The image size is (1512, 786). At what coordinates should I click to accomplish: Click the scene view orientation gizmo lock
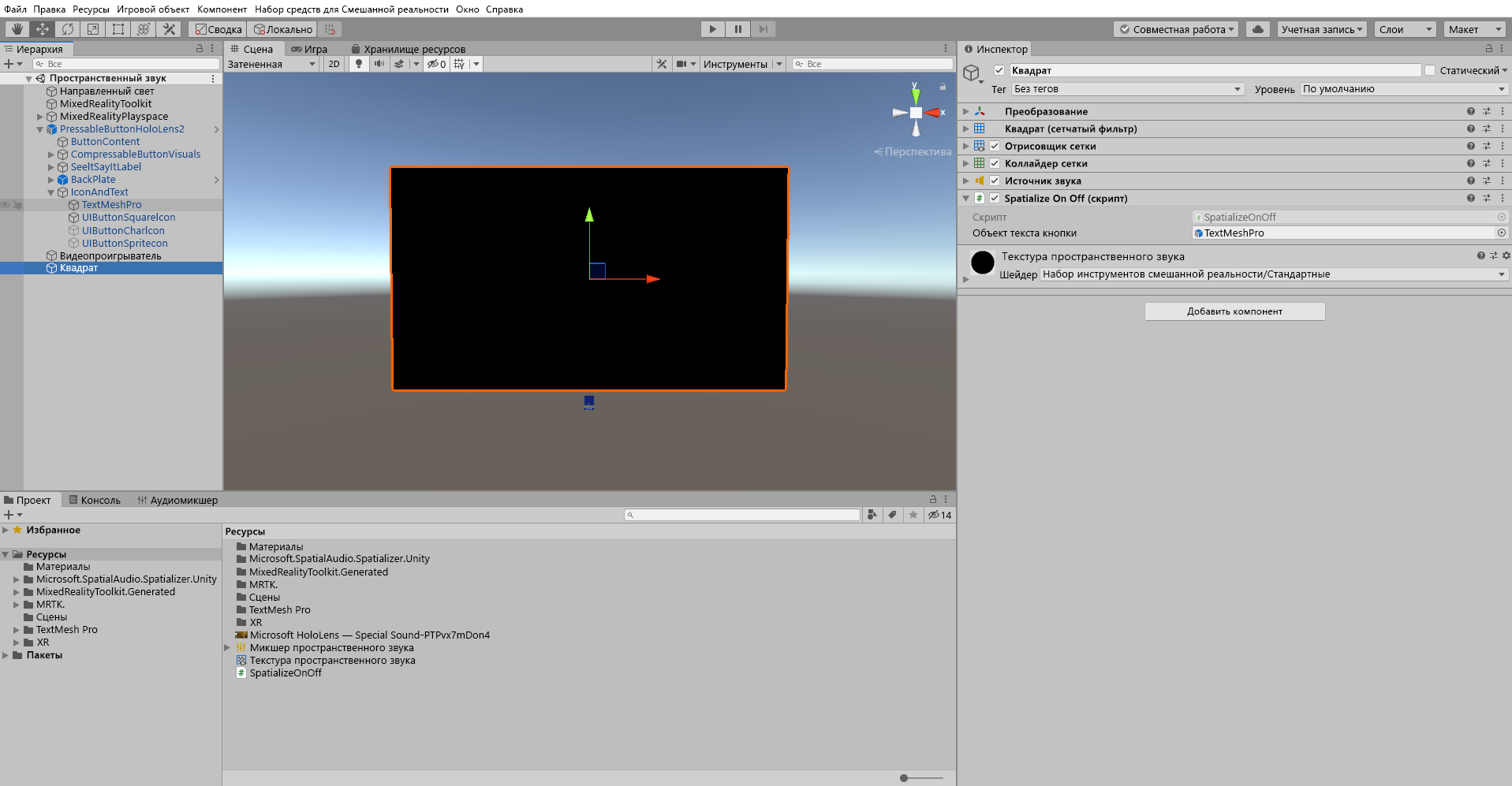pyautogui.click(x=943, y=87)
